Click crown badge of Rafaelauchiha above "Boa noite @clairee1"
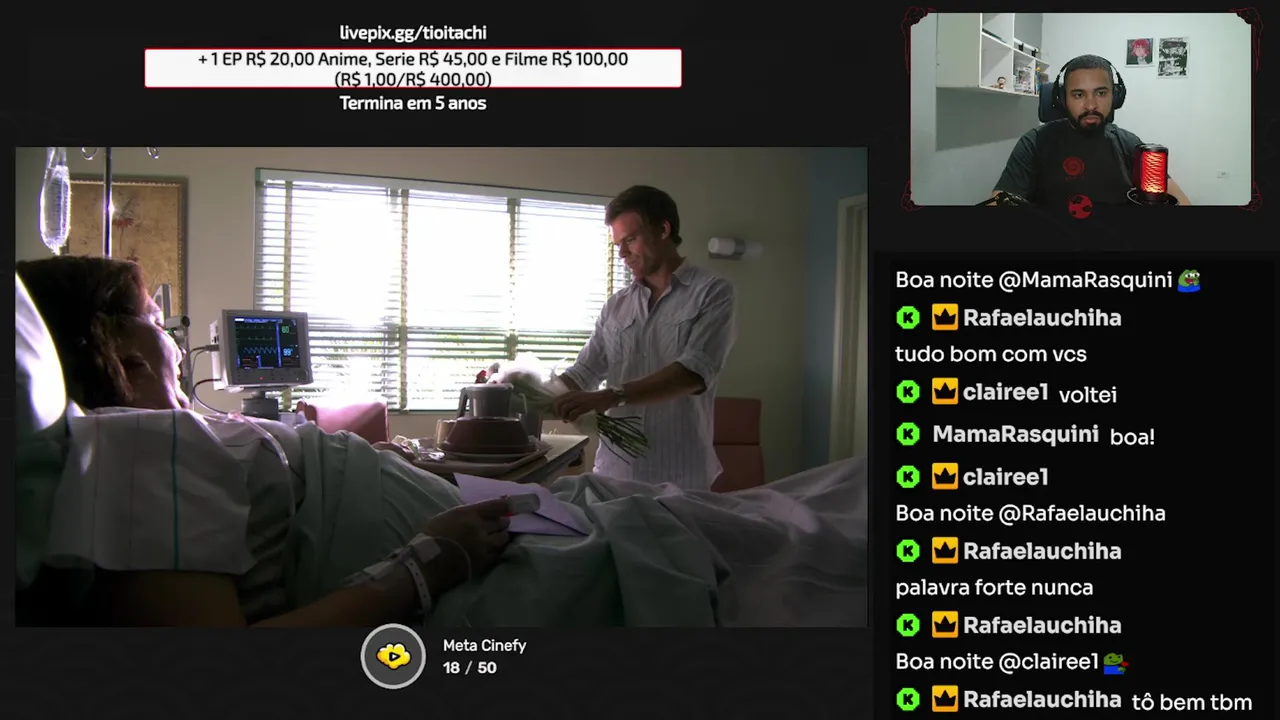 pos(945,625)
